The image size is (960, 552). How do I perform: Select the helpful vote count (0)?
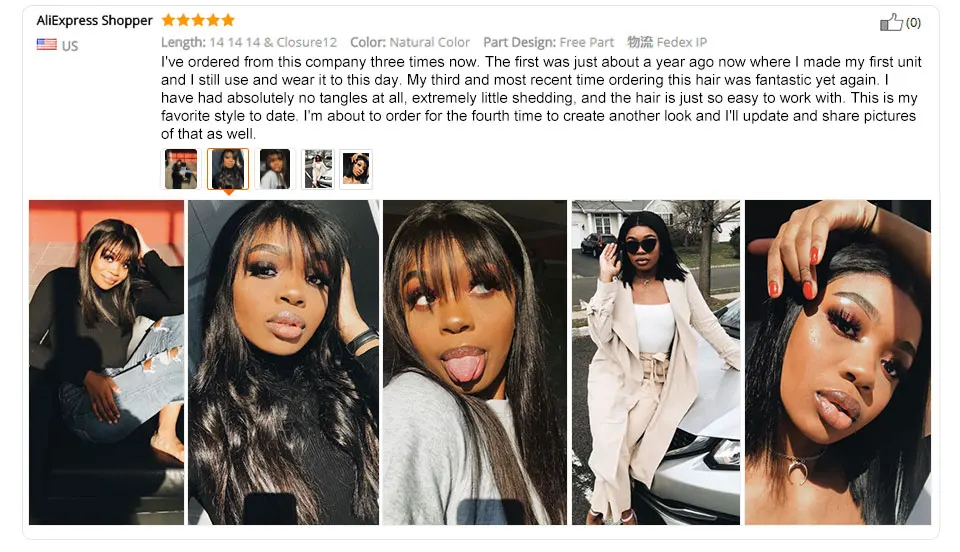point(913,23)
